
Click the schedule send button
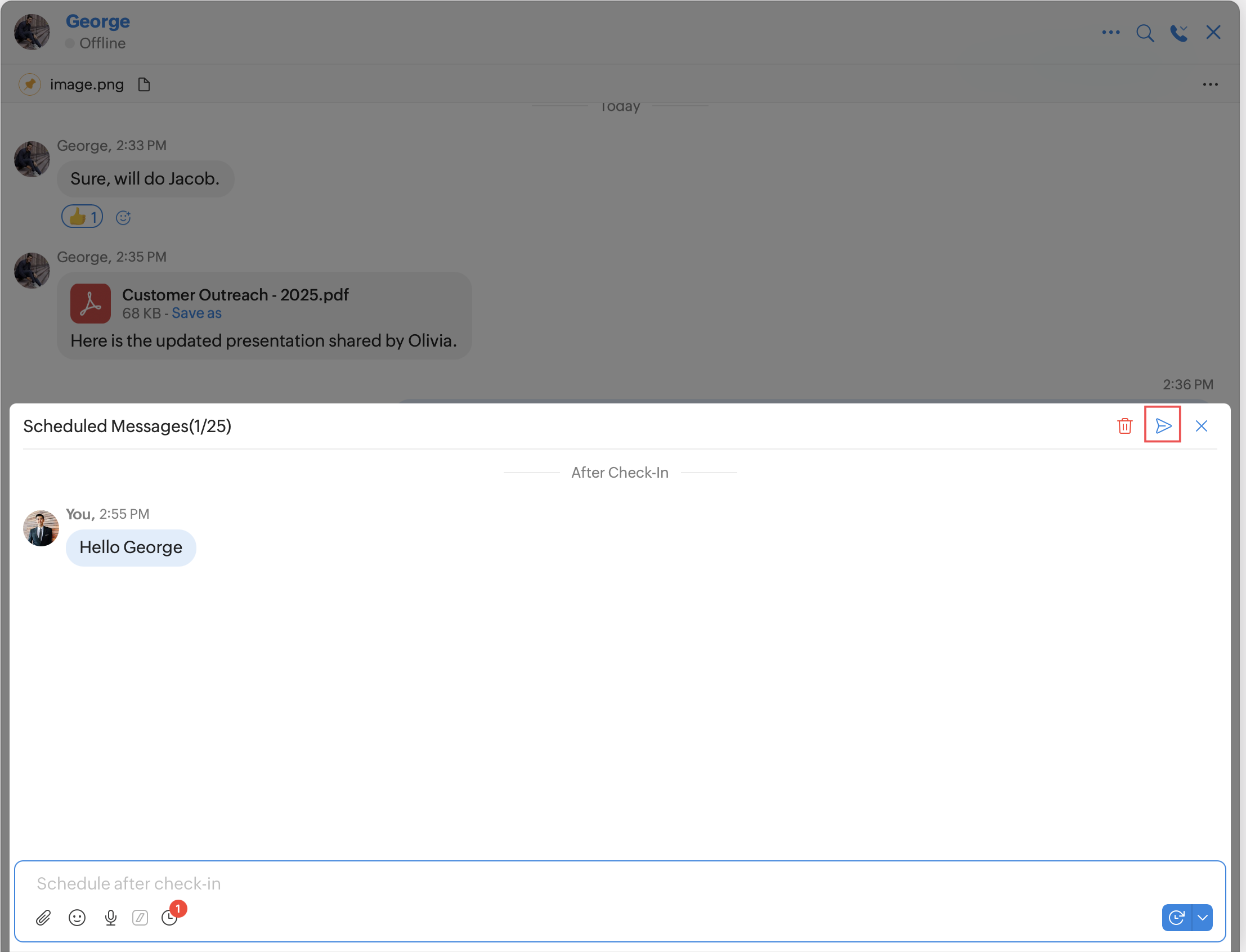point(1177,918)
